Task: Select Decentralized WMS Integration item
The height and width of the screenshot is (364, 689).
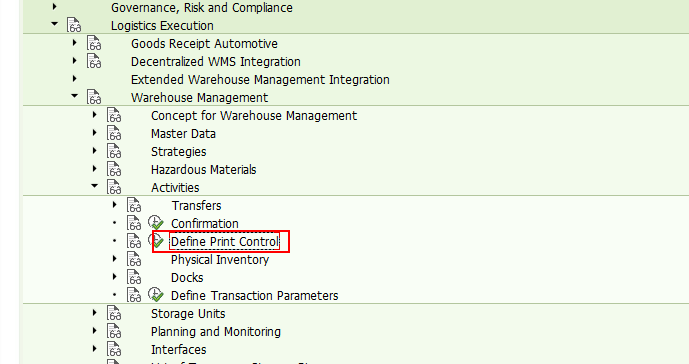Action: coord(216,62)
